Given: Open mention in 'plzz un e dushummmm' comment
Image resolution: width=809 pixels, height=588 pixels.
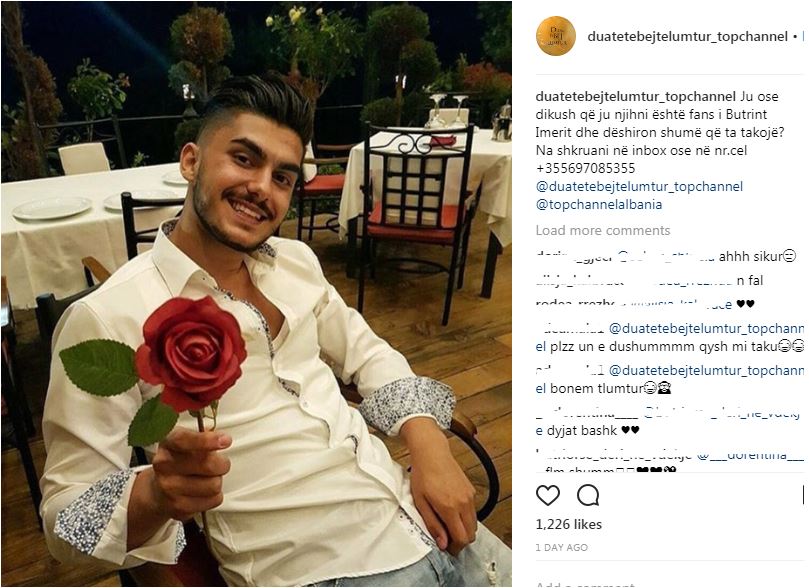Looking at the screenshot, I should pos(670,337).
